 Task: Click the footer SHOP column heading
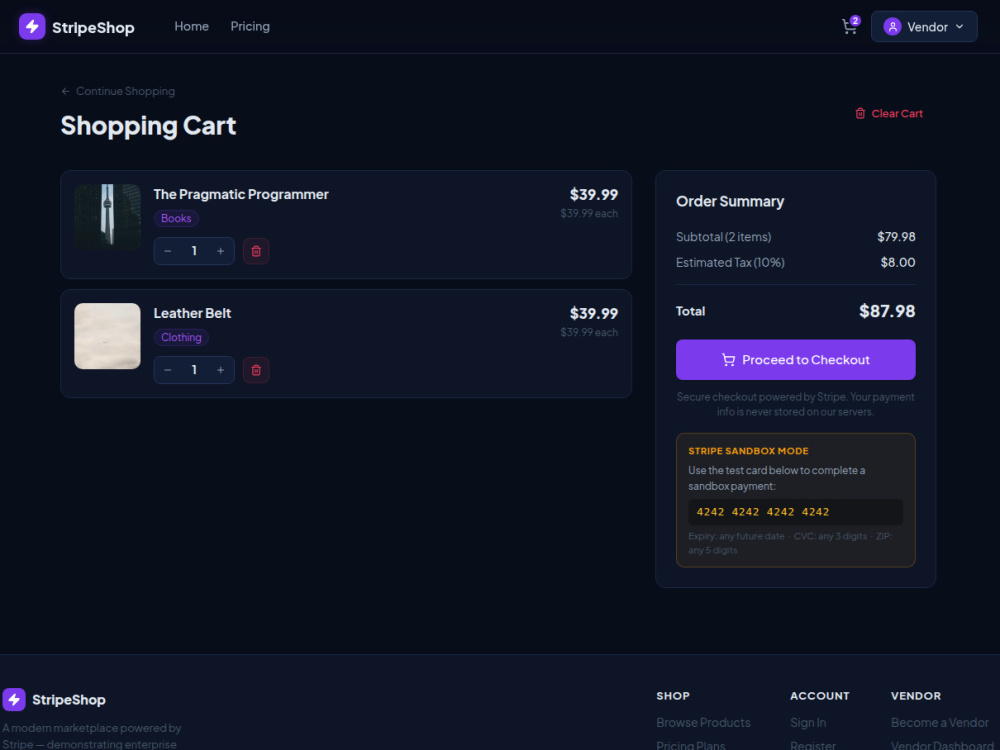tap(673, 696)
